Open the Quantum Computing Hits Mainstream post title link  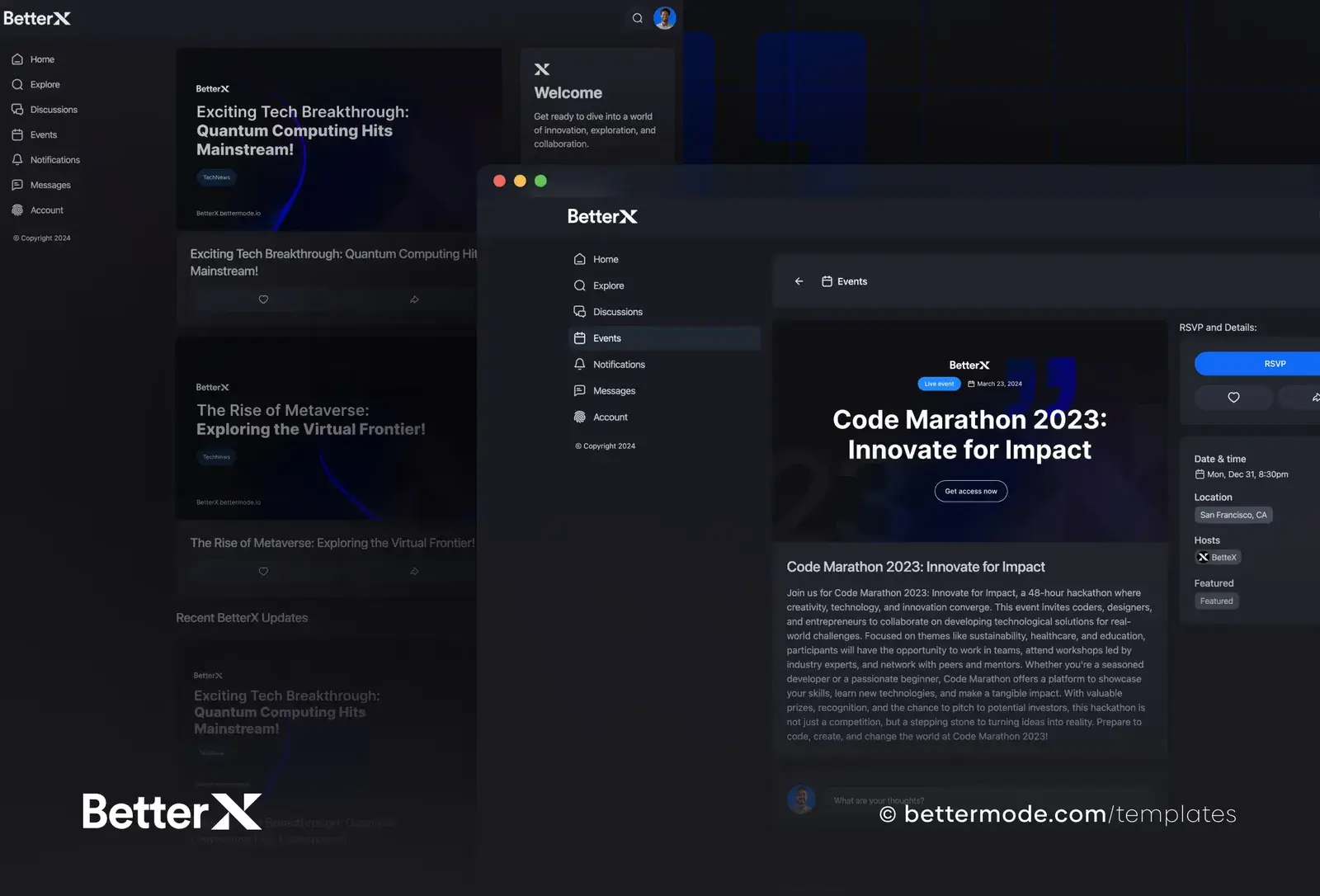(333, 262)
